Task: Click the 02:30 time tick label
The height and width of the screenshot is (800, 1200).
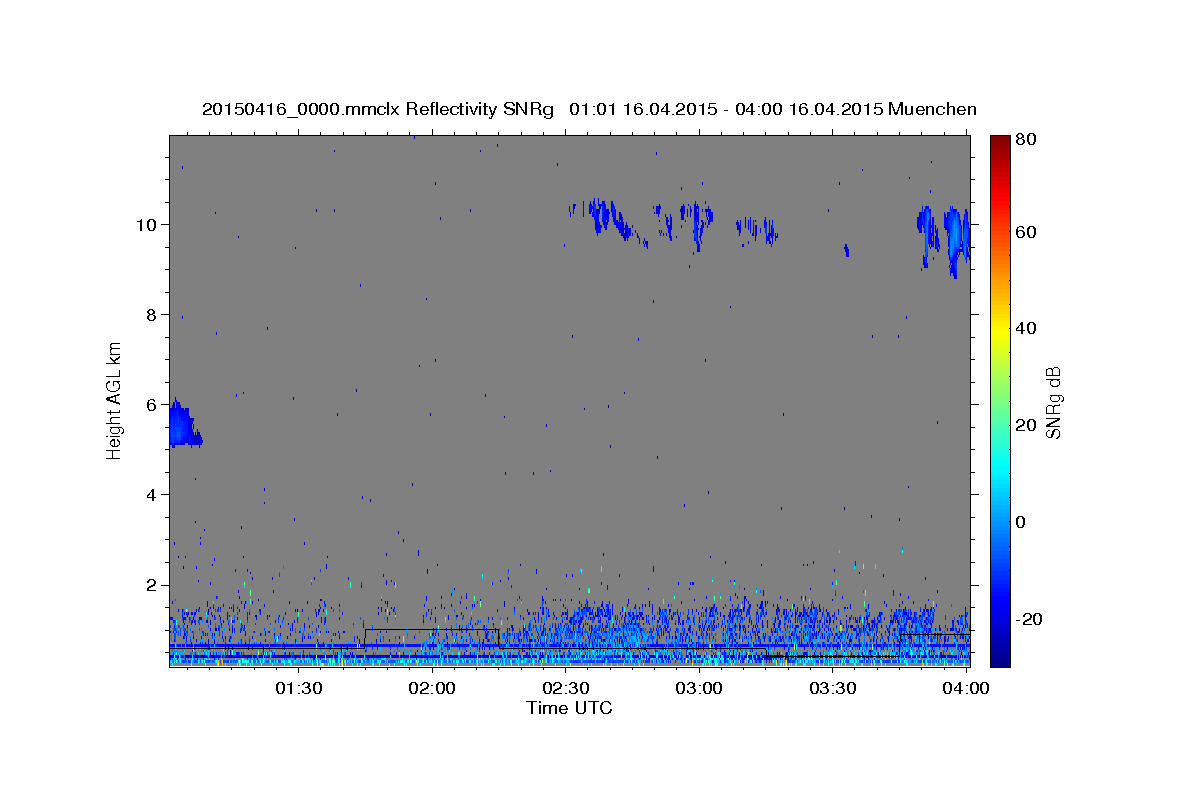Action: (x=566, y=688)
